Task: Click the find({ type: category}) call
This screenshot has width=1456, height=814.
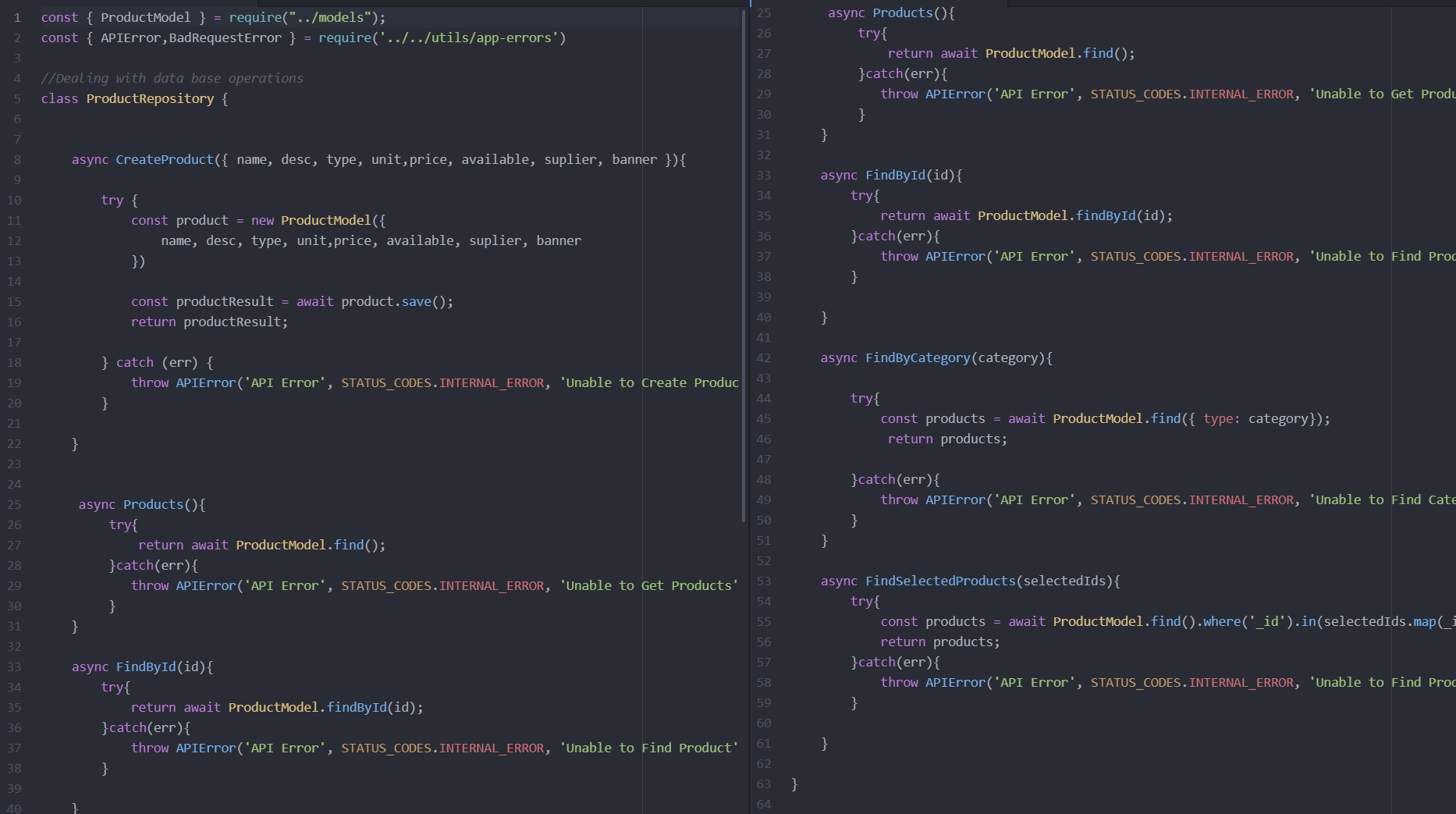Action: tap(1237, 418)
